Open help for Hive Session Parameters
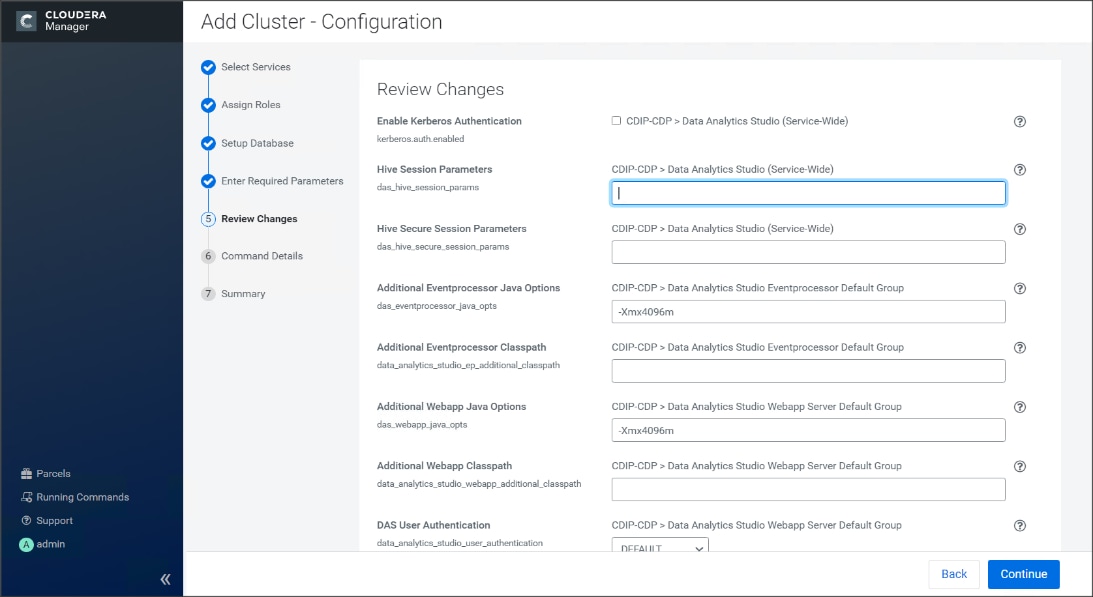This screenshot has width=1093, height=597. (1019, 169)
